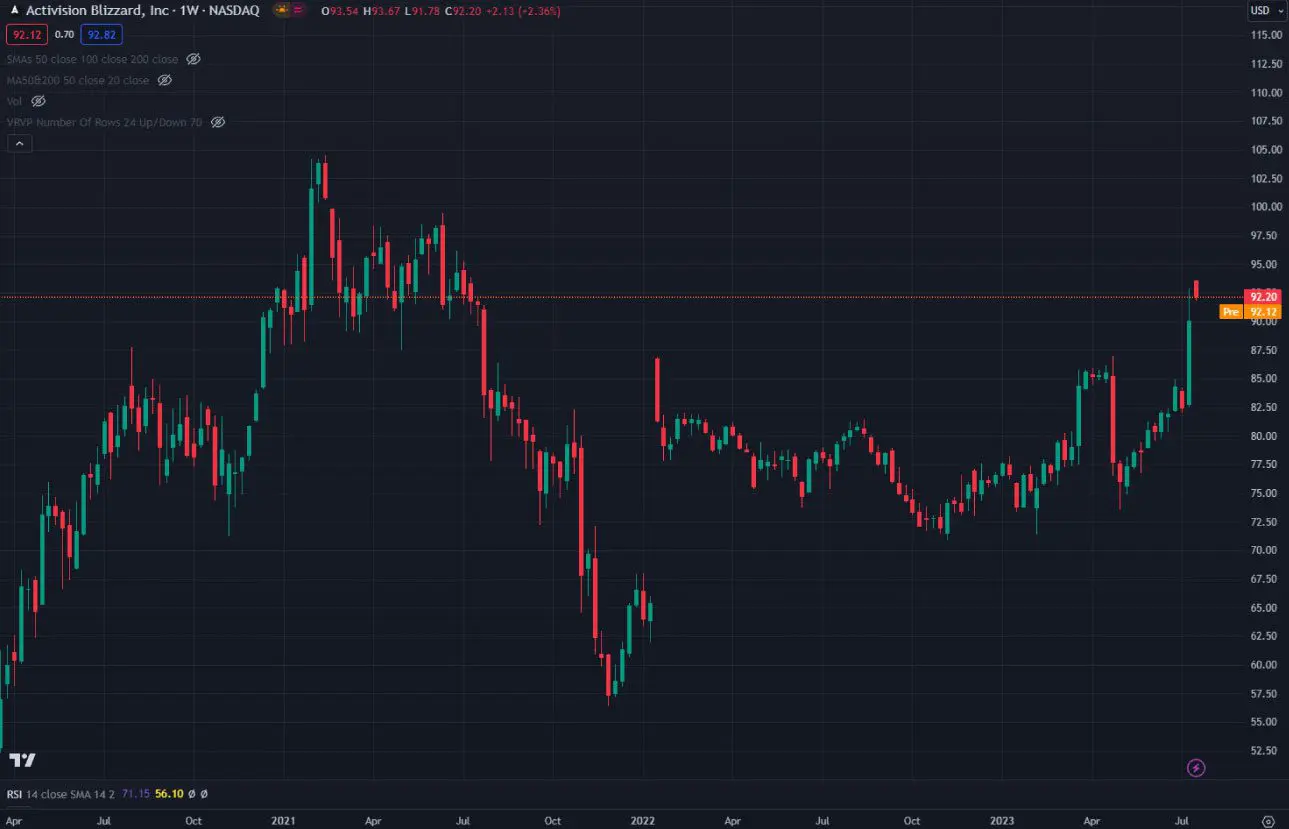The height and width of the screenshot is (829, 1289).
Task: Open the TradingView logo at the chart's lower left
Action: pos(22,760)
